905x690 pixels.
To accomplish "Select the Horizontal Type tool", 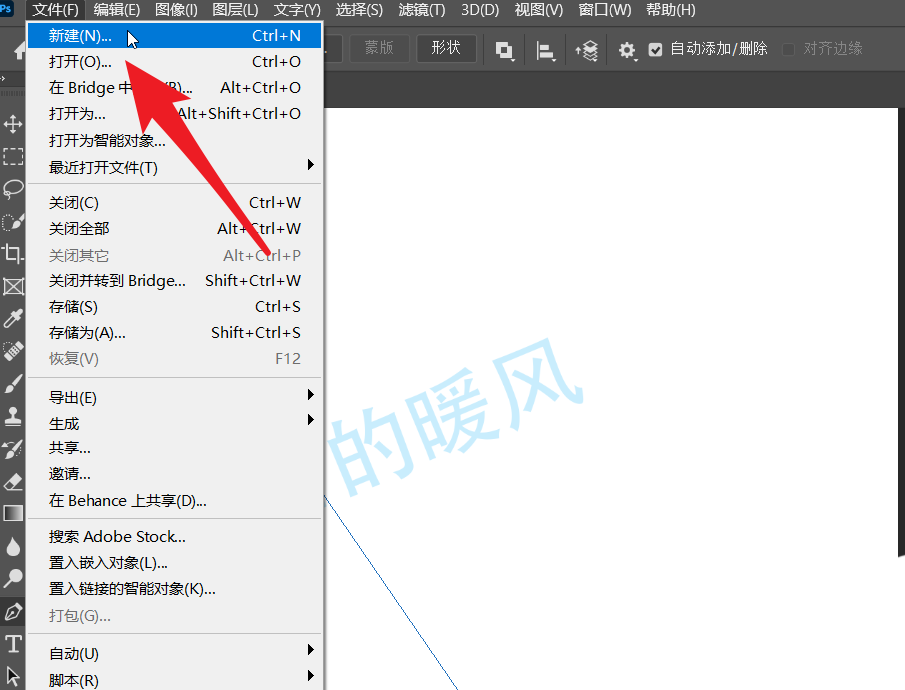I will pos(13,644).
